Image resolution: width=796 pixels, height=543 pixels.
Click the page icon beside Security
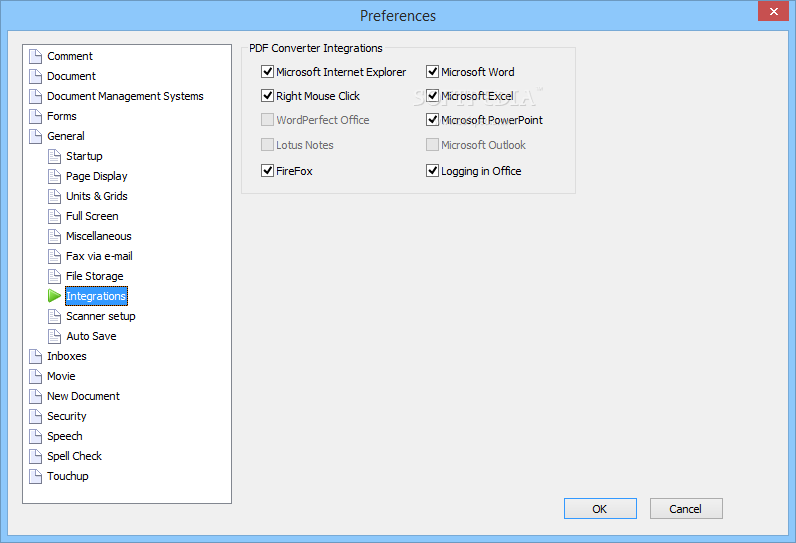(x=36, y=417)
